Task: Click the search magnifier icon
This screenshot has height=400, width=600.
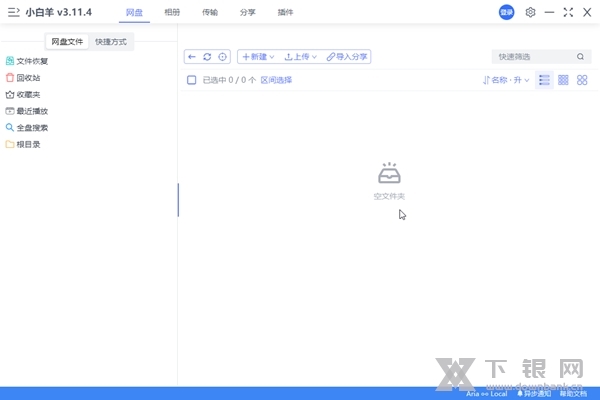Action: [x=580, y=57]
